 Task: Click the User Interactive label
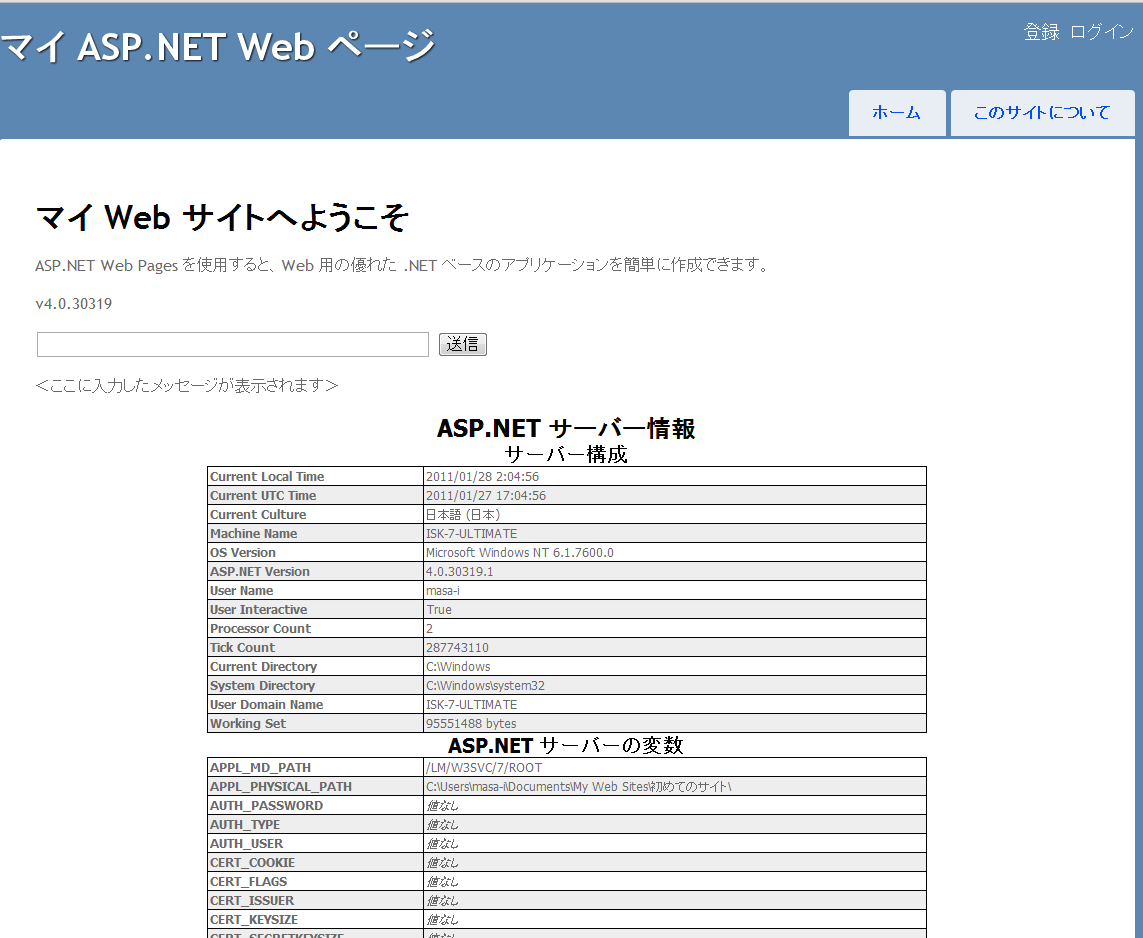coord(259,609)
